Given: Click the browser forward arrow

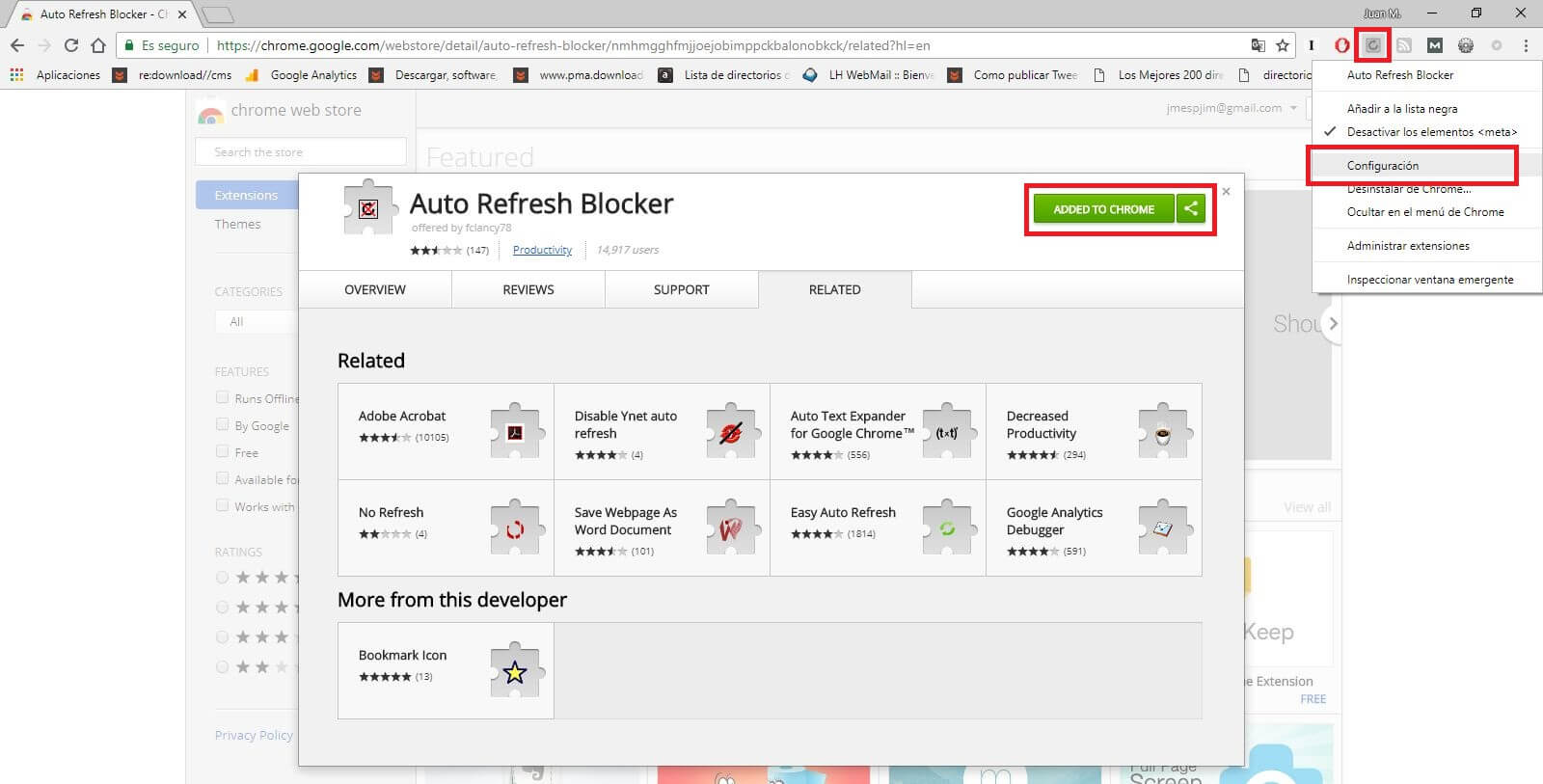Looking at the screenshot, I should (44, 45).
